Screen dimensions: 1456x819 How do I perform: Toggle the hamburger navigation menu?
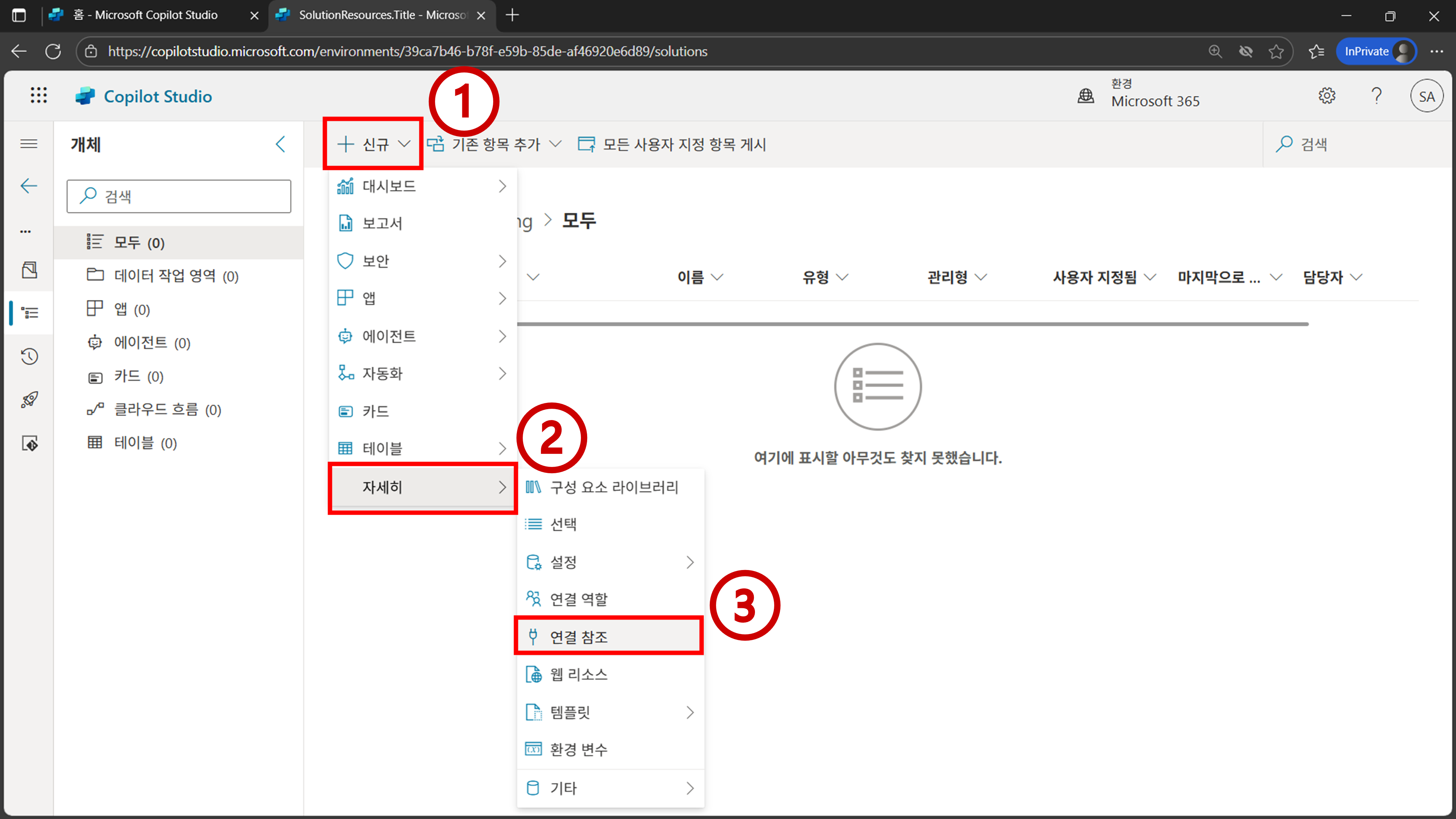coord(29,144)
